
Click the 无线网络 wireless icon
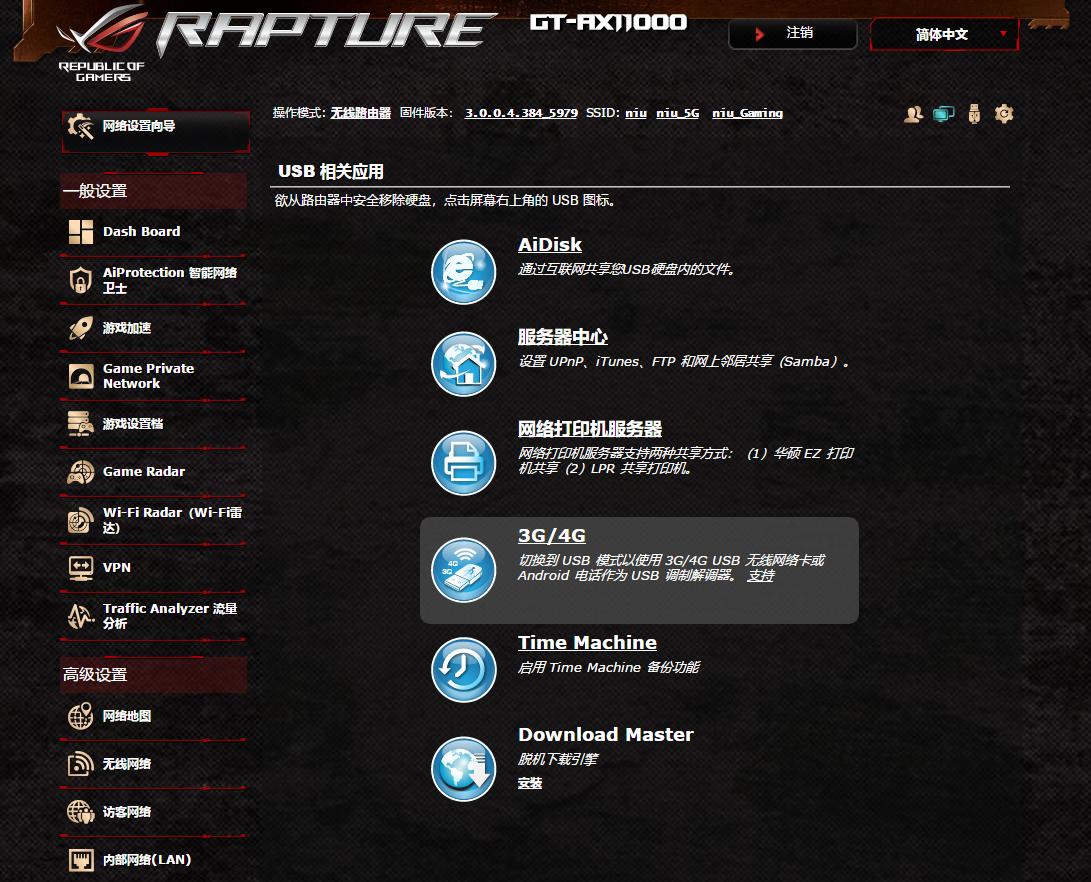pos(81,764)
